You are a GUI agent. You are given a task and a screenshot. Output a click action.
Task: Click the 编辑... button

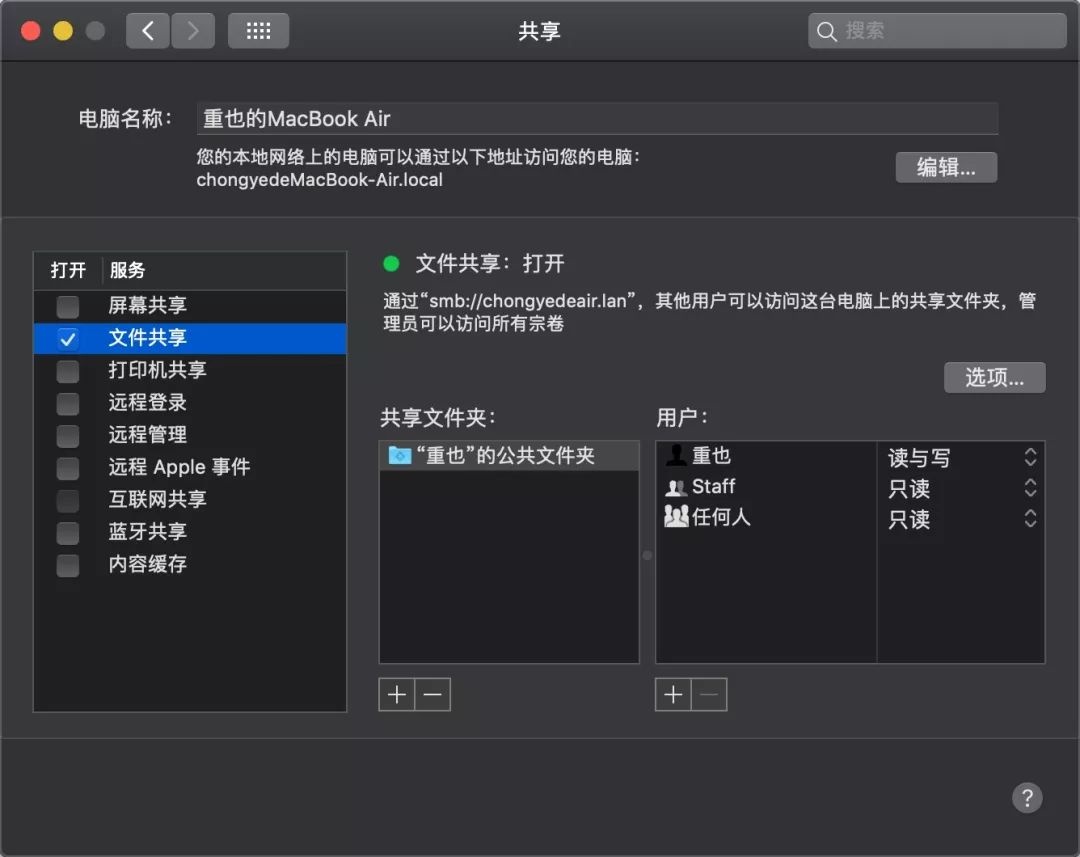(946, 167)
